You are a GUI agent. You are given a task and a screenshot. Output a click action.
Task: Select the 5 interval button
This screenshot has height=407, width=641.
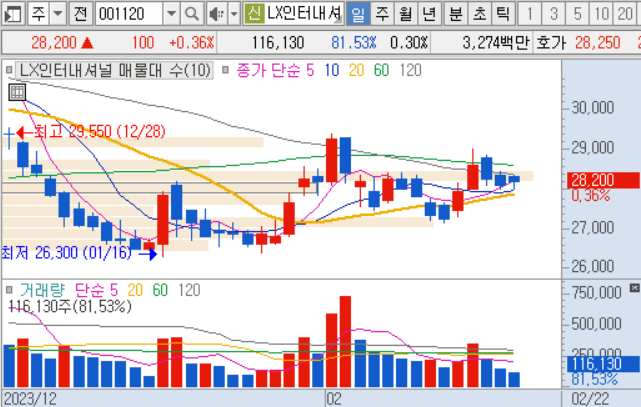[x=577, y=14]
